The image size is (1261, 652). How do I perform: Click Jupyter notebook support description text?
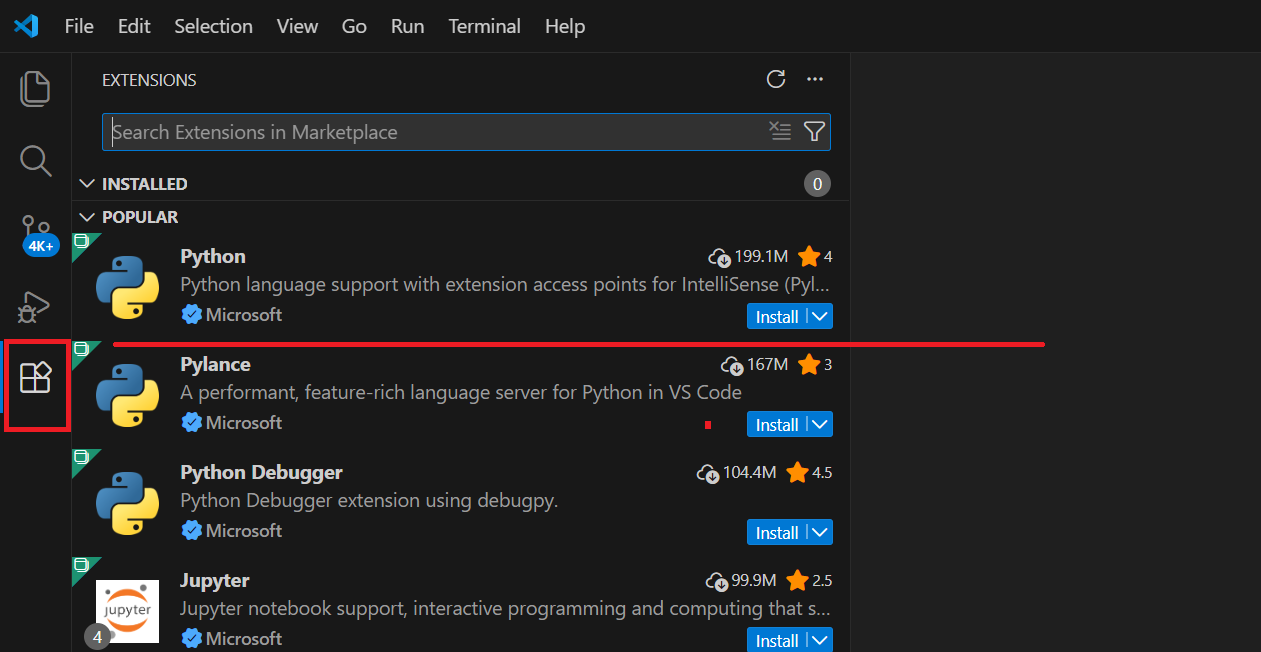click(505, 608)
